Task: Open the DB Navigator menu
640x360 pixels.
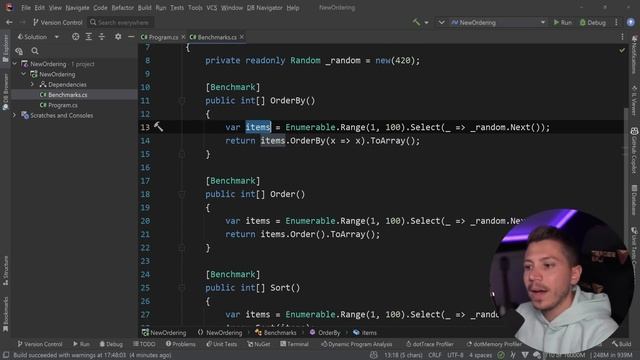Action: (x=264, y=8)
